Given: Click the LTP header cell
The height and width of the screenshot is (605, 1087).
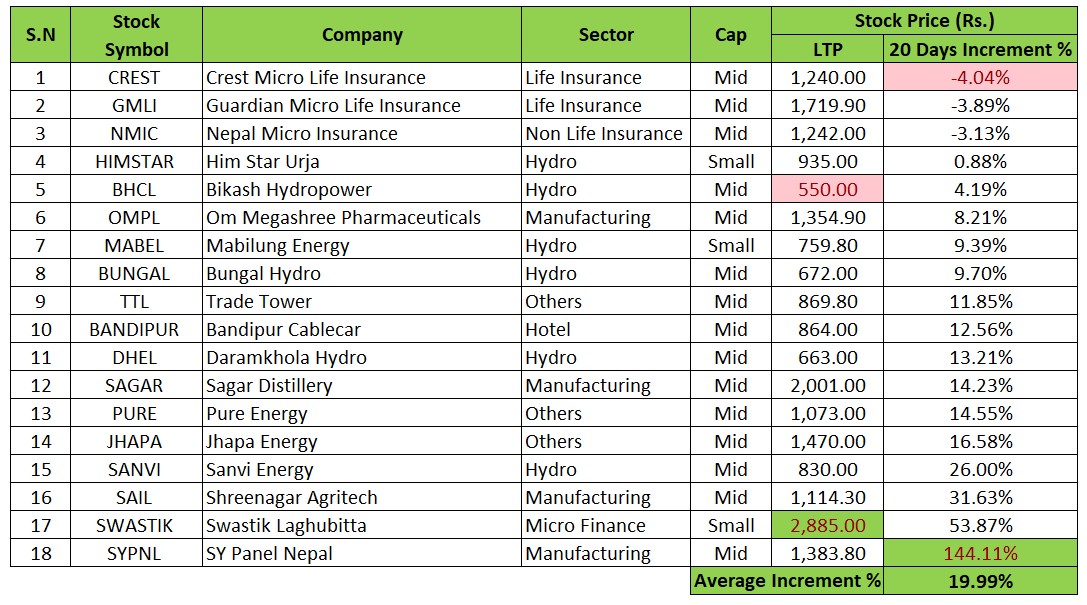Looking at the screenshot, I should click(x=827, y=49).
